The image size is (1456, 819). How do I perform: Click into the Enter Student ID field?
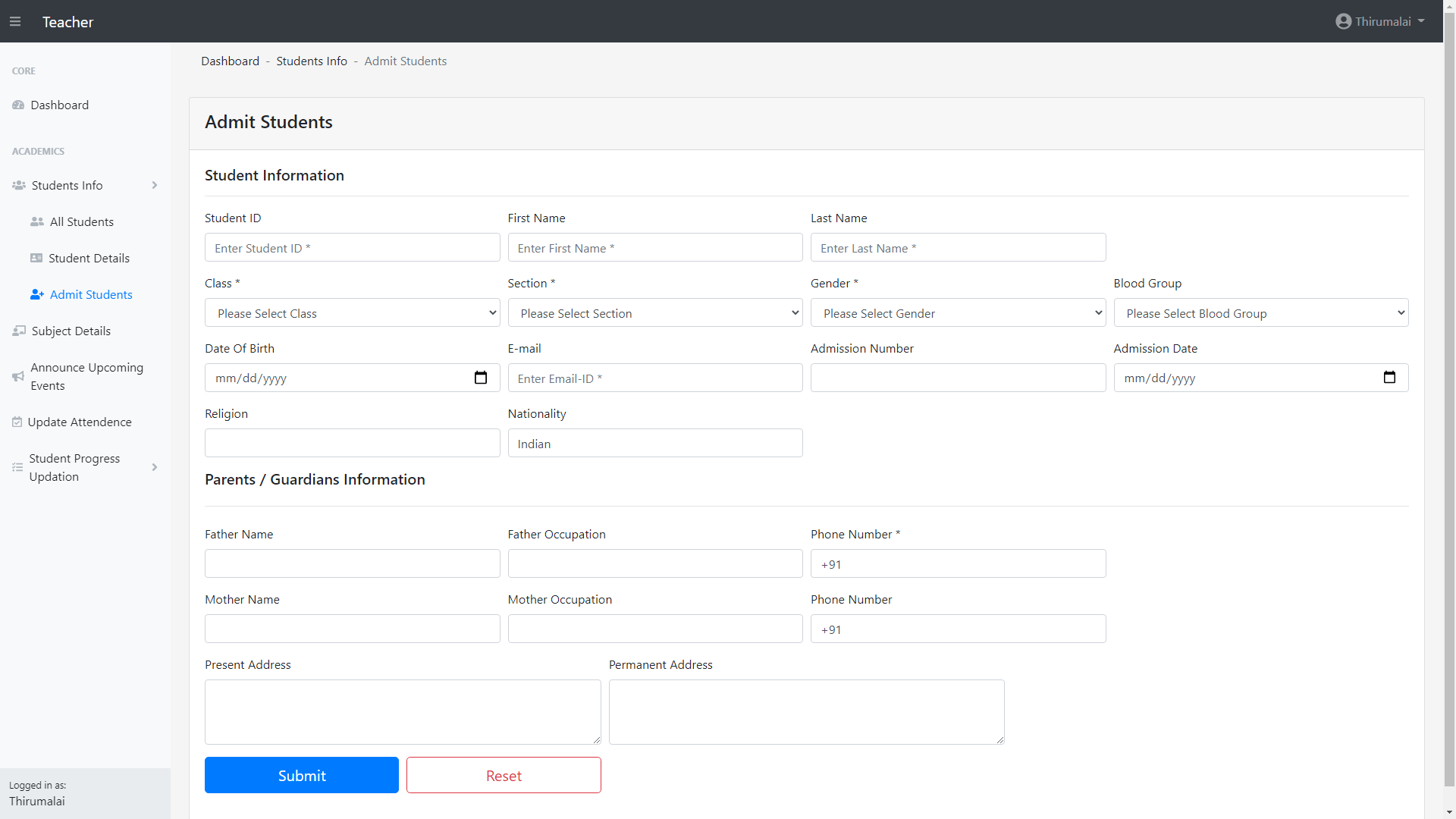pyautogui.click(x=352, y=248)
